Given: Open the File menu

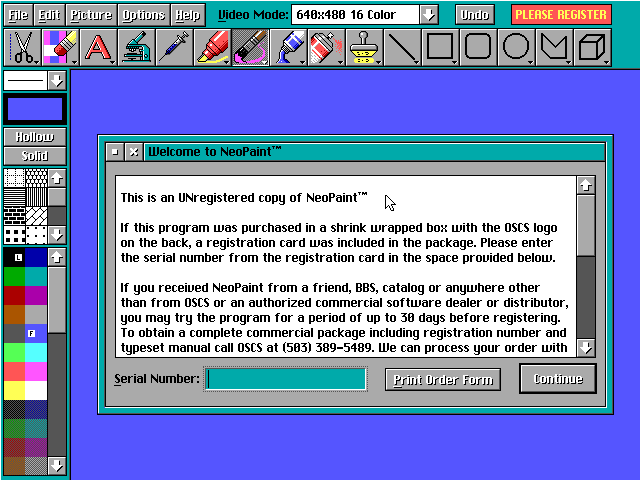Looking at the screenshot, I should (x=18, y=15).
